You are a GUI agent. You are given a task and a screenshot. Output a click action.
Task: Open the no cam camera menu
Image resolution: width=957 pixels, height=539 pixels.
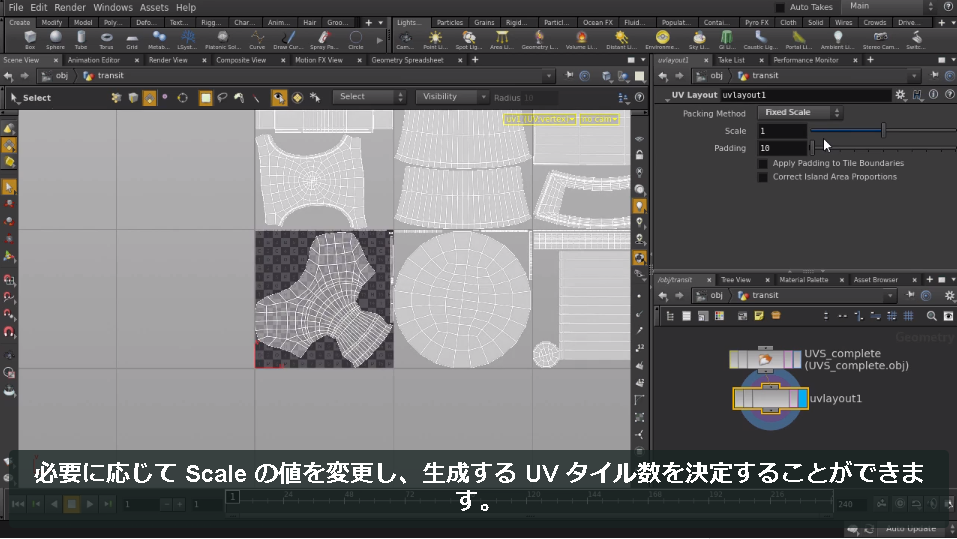pos(599,119)
